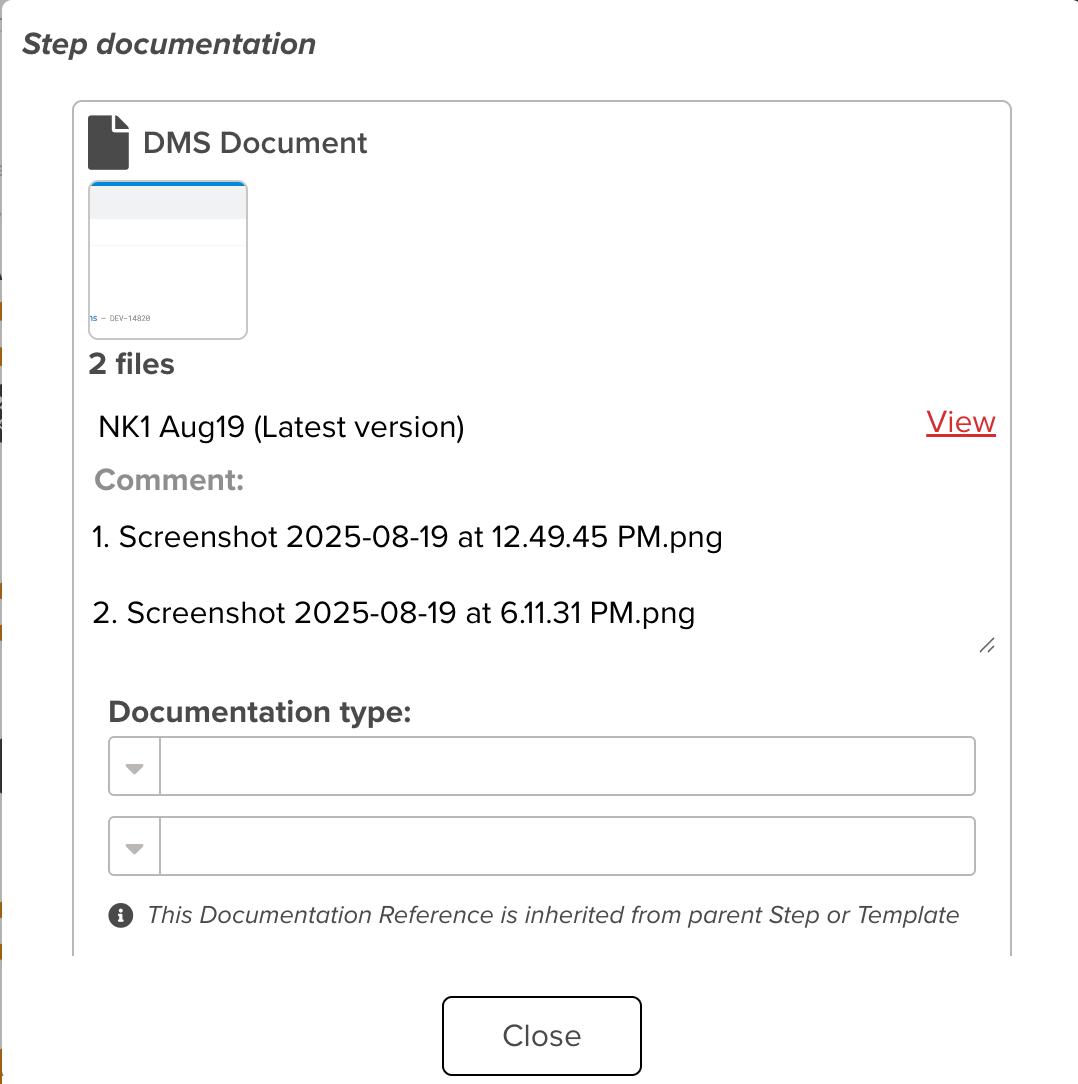Open the second Documentation type dropdown
This screenshot has height=1084, width=1078.
(x=133, y=845)
